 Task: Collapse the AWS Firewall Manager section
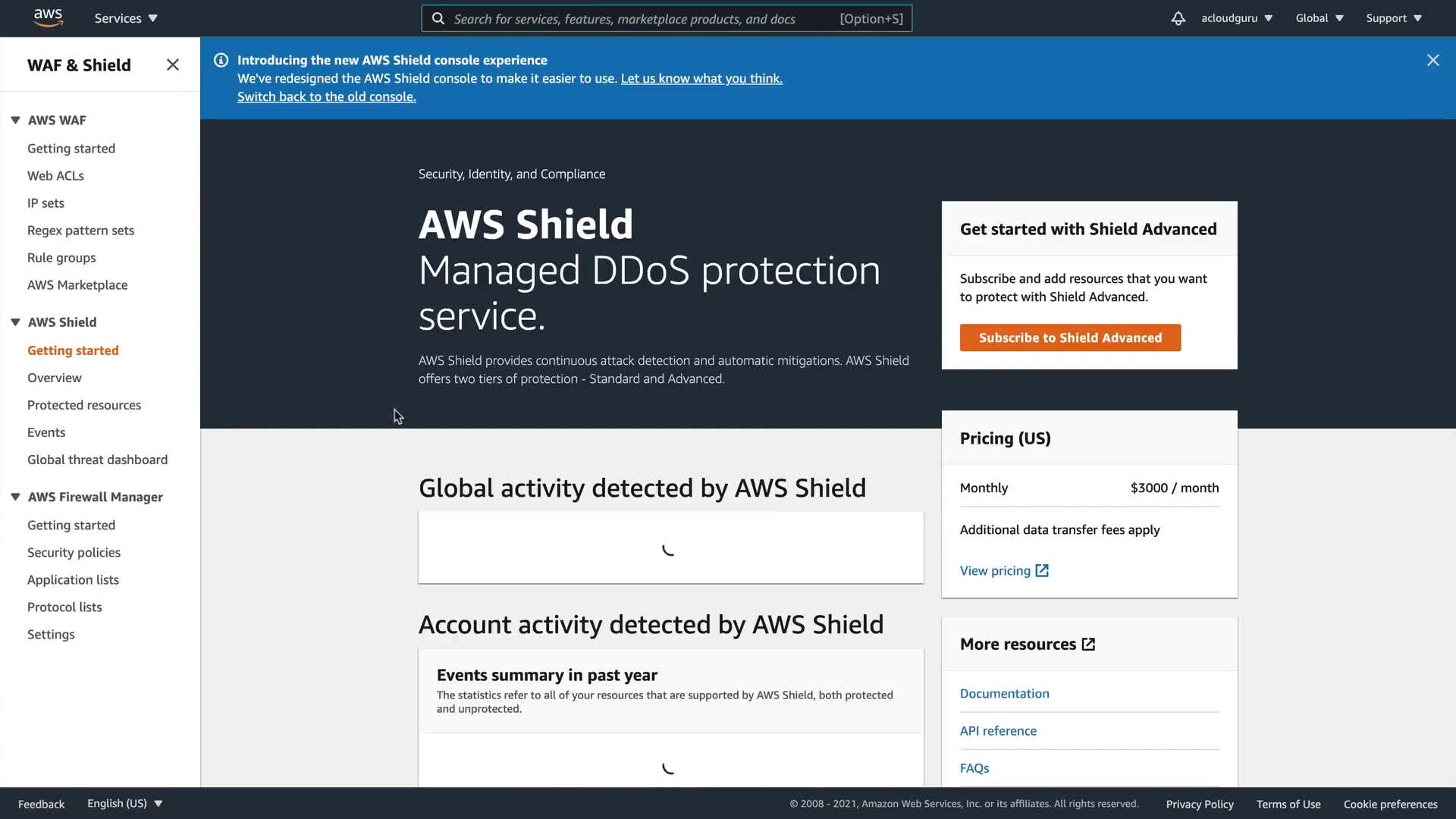tap(15, 497)
